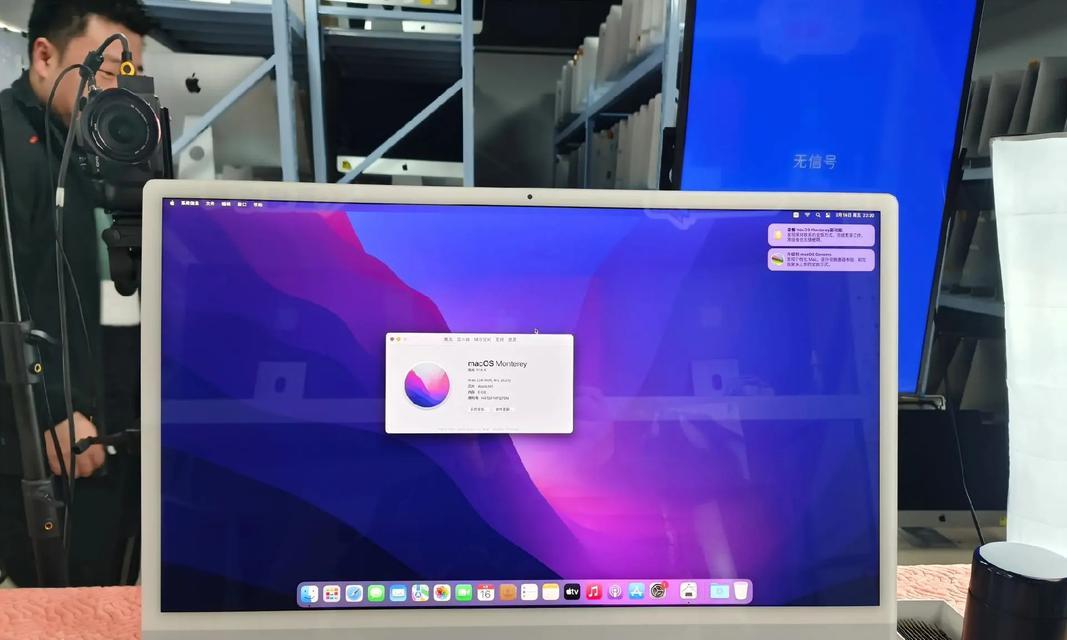Open Launchpad in the Dock
The height and width of the screenshot is (640, 1067).
pyautogui.click(x=331, y=593)
